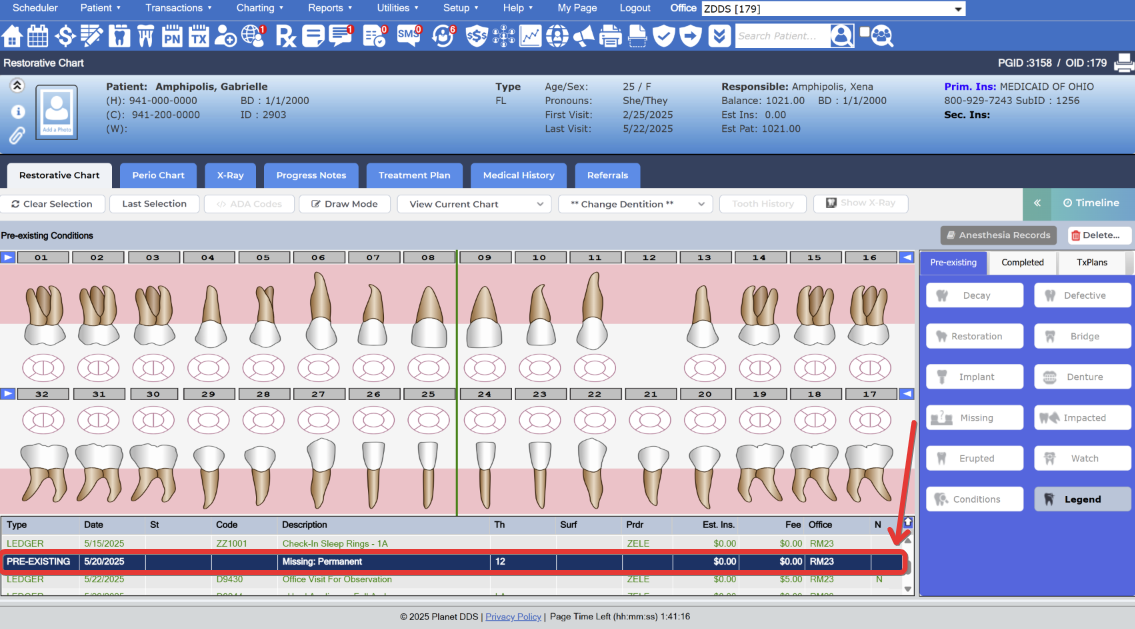Viewport: 1135px width, 629px height.
Task: Open the Office ZDDS [179] dropdown
Action: pos(833,9)
